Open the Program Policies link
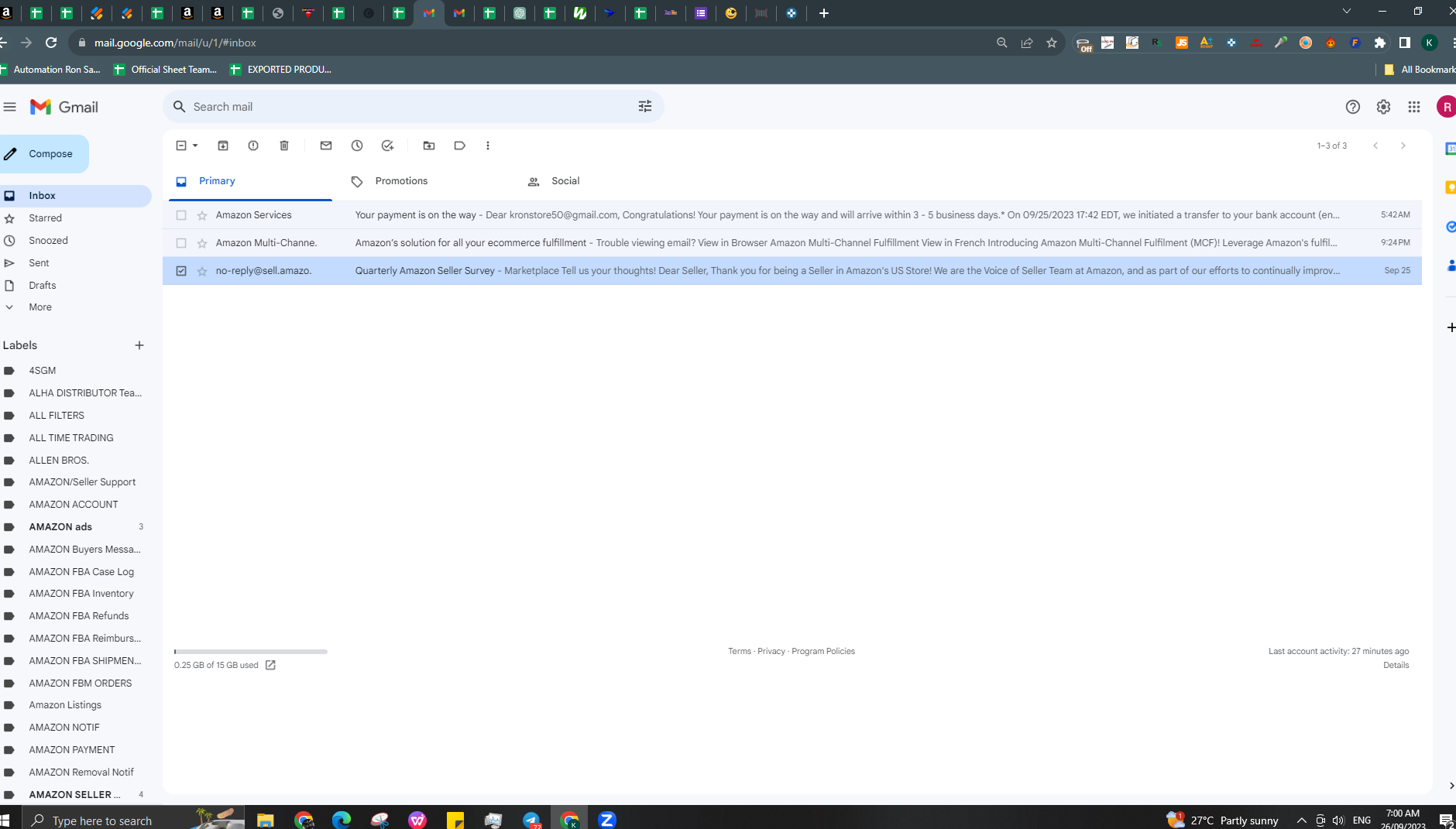Image resolution: width=1456 pixels, height=829 pixels. click(x=823, y=651)
